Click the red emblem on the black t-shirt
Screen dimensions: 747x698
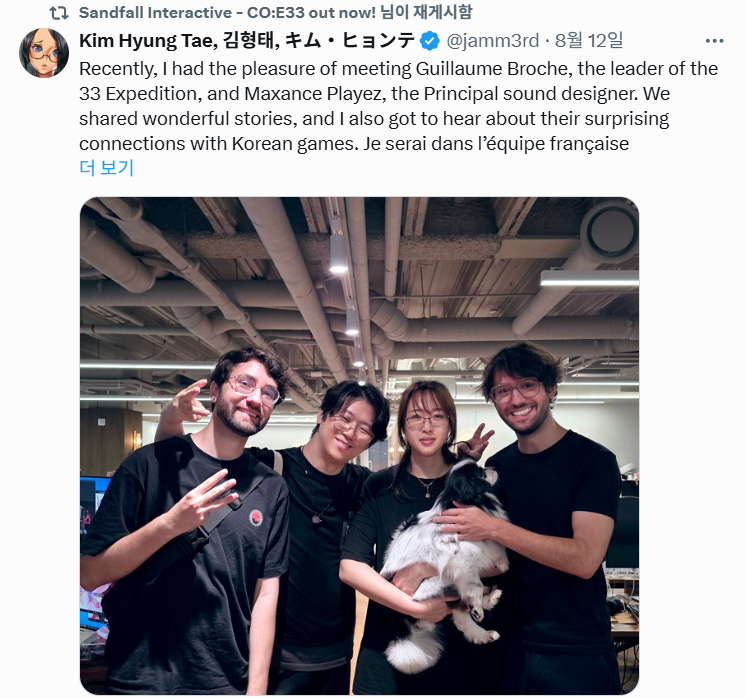click(257, 518)
